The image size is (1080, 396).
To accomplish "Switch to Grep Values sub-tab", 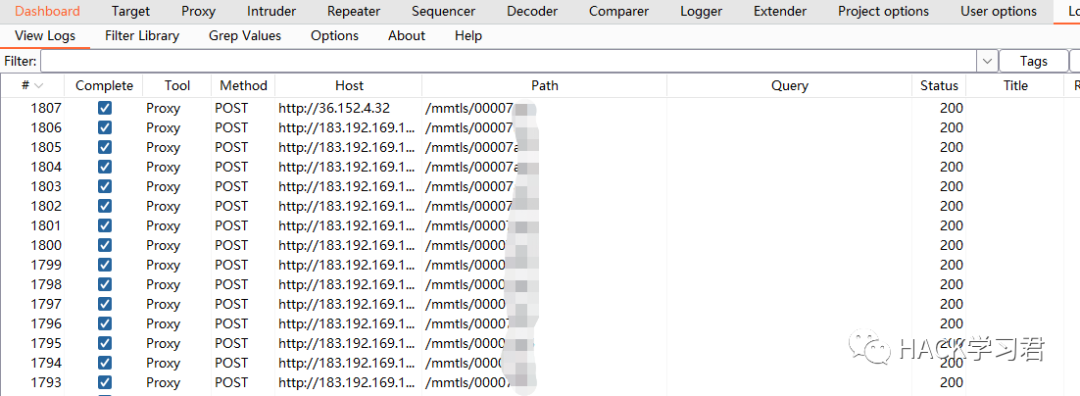I will pos(245,36).
